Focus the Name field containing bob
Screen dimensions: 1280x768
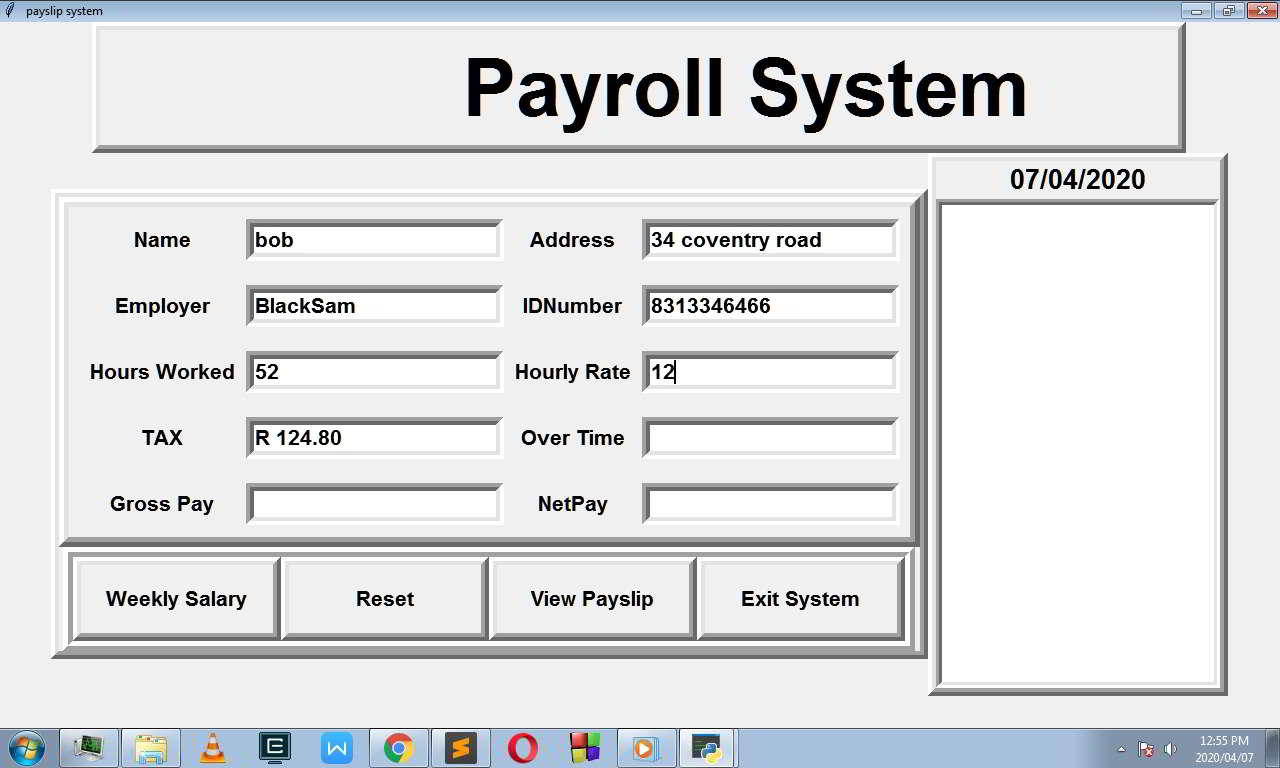(374, 240)
